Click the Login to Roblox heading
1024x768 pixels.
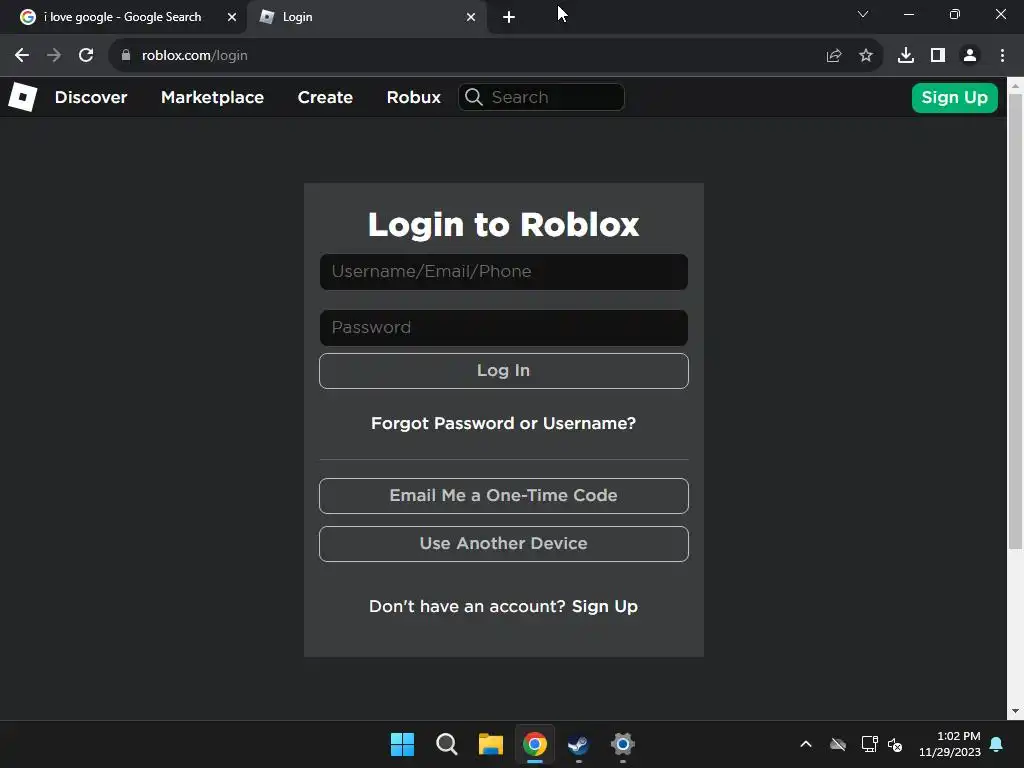(504, 225)
